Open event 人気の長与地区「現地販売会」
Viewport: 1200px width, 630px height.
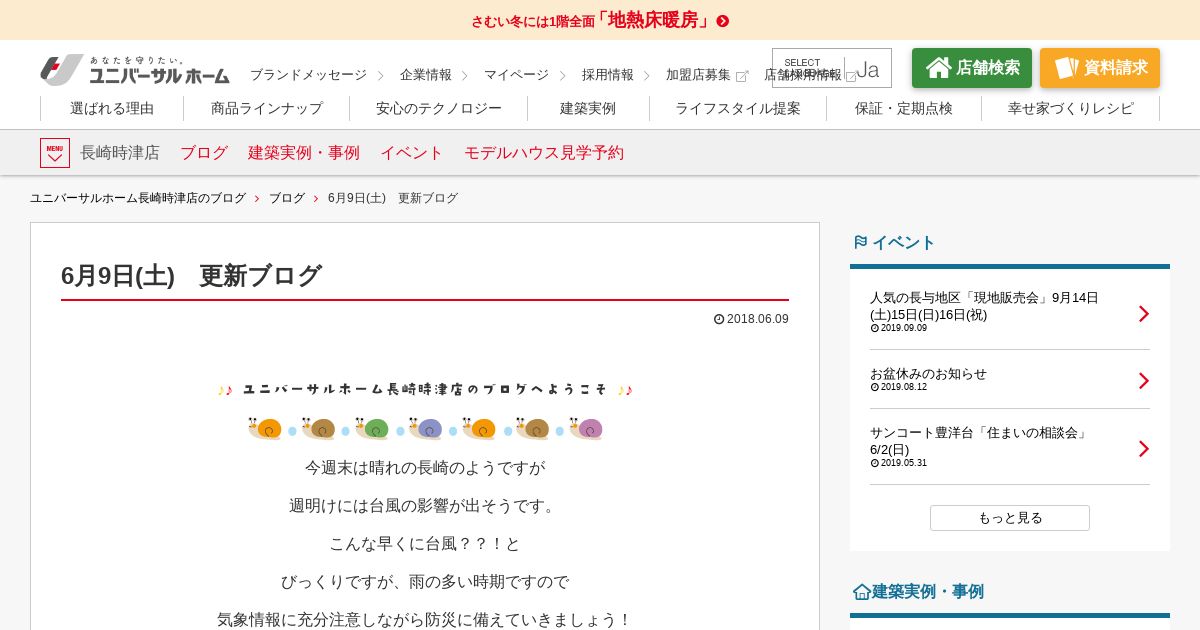[984, 306]
